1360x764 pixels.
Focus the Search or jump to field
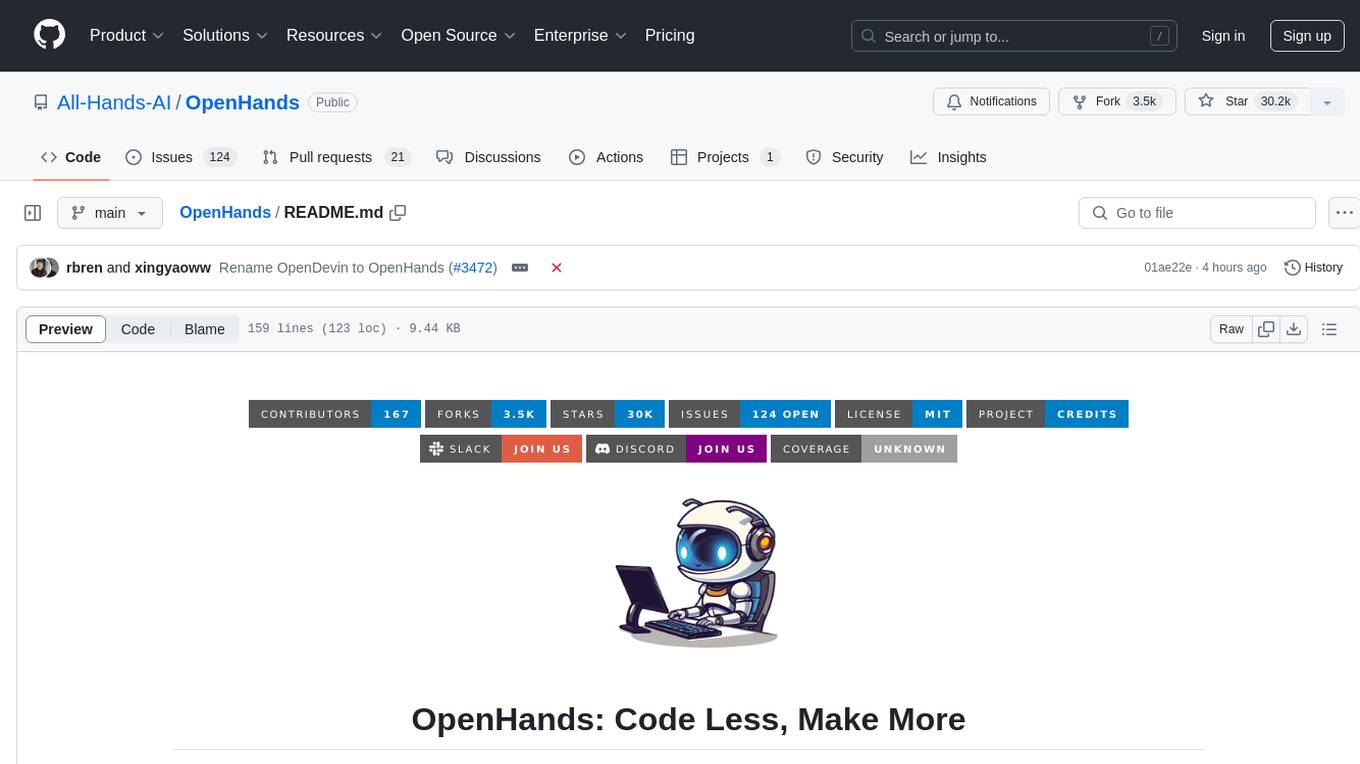1014,36
